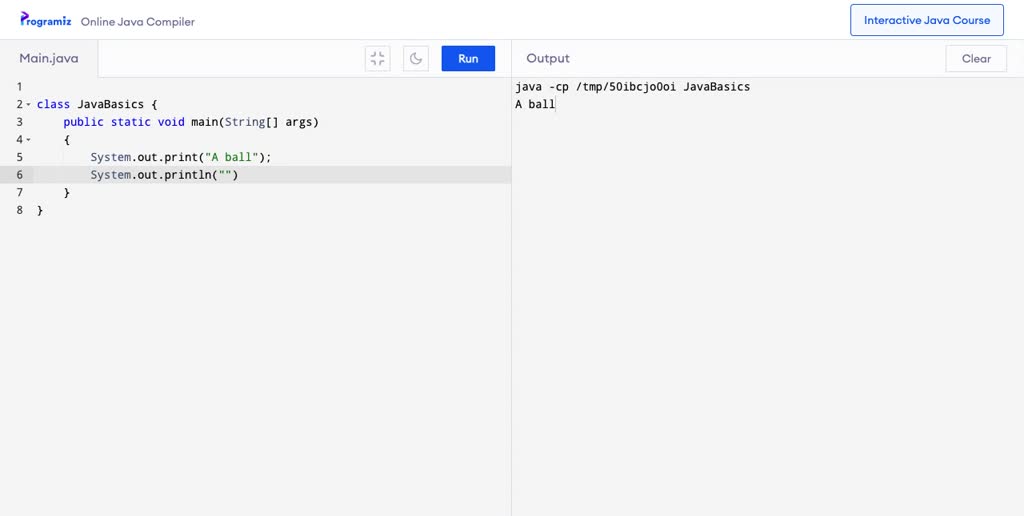Click the "A ball" output text

coord(535,104)
